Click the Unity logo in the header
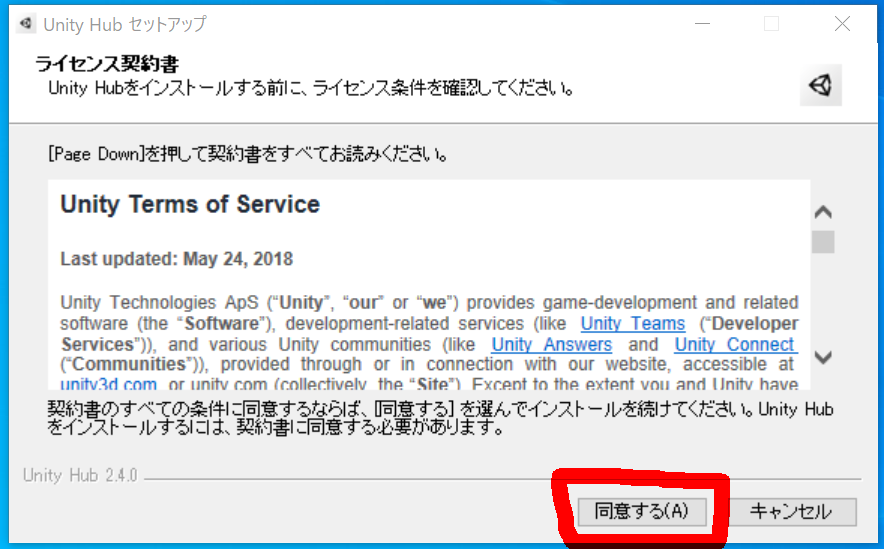The width and height of the screenshot is (884, 549). 821,85
